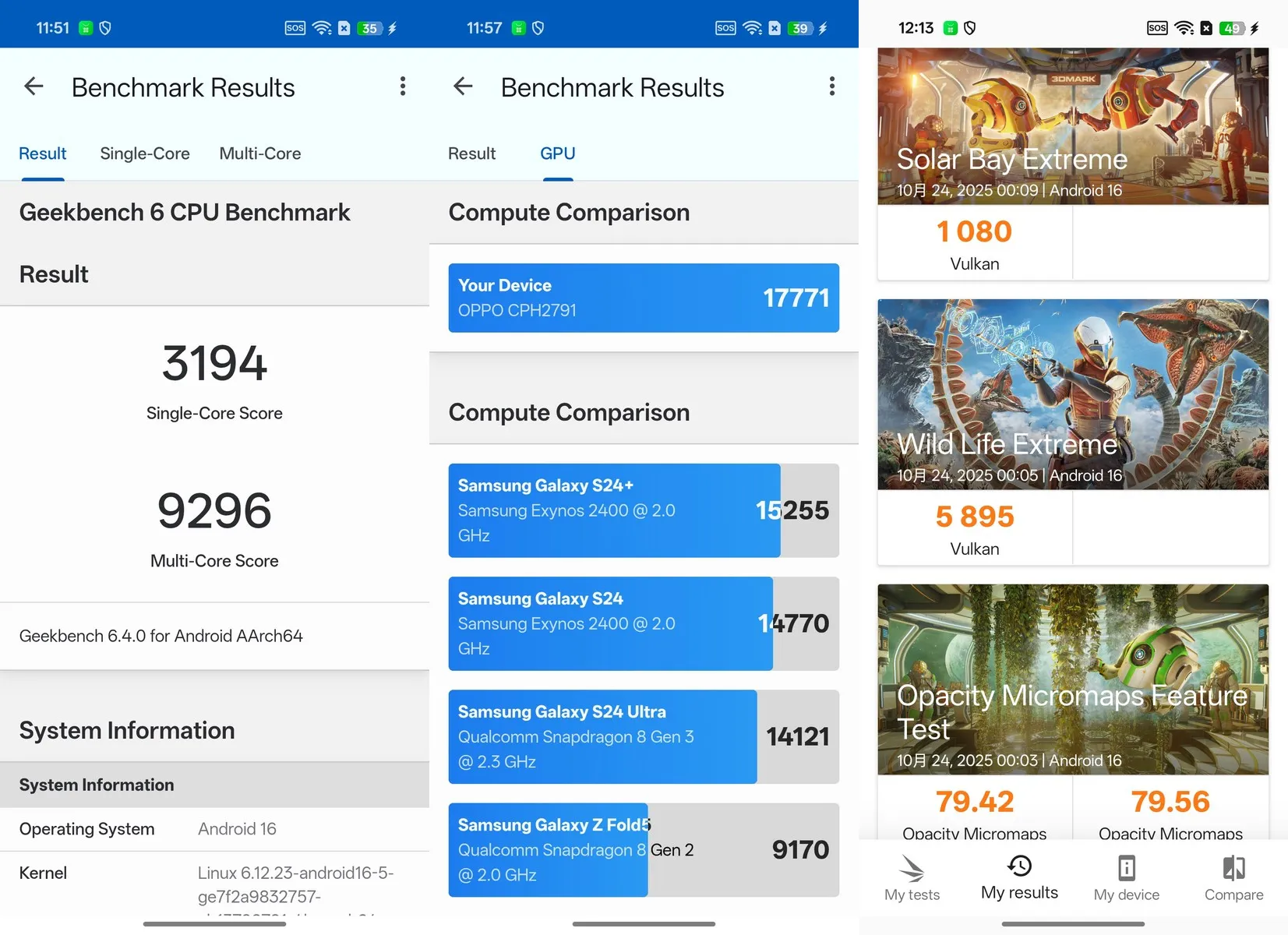The image size is (1288, 935).
Task: Tap back arrow on CPU Benchmark Results
Action: [34, 86]
